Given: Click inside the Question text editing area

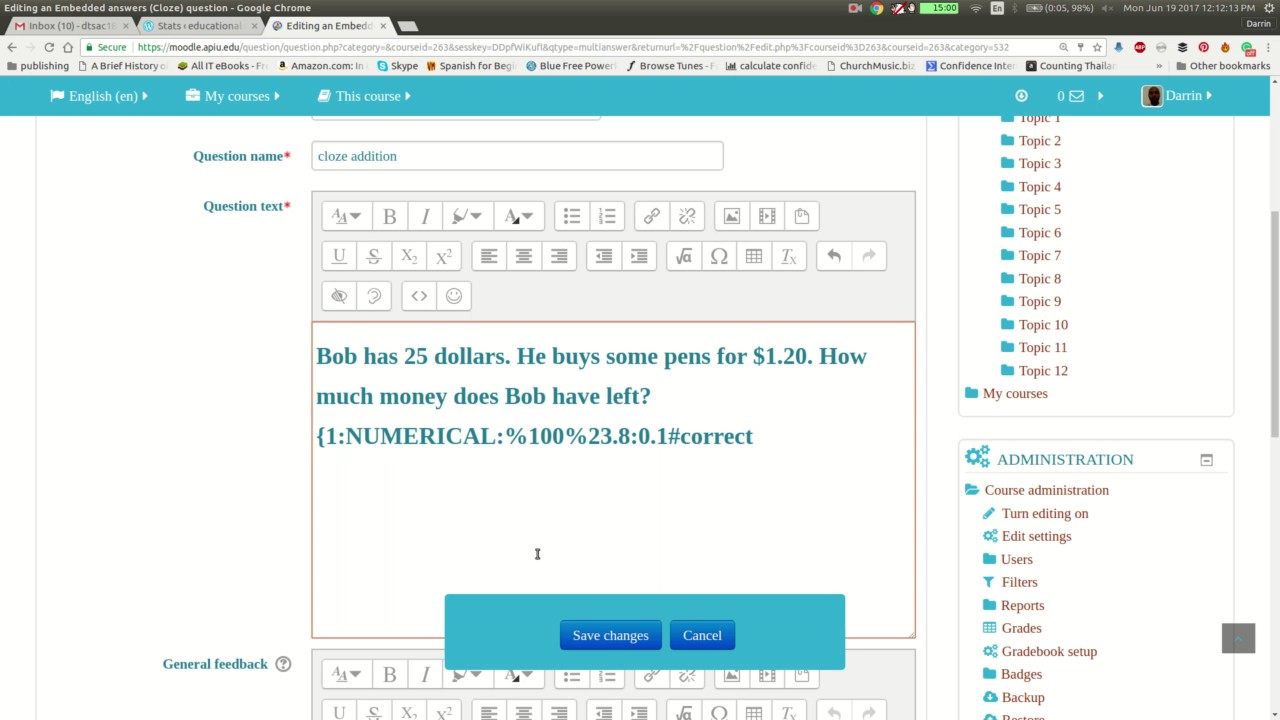Looking at the screenshot, I should click(613, 480).
